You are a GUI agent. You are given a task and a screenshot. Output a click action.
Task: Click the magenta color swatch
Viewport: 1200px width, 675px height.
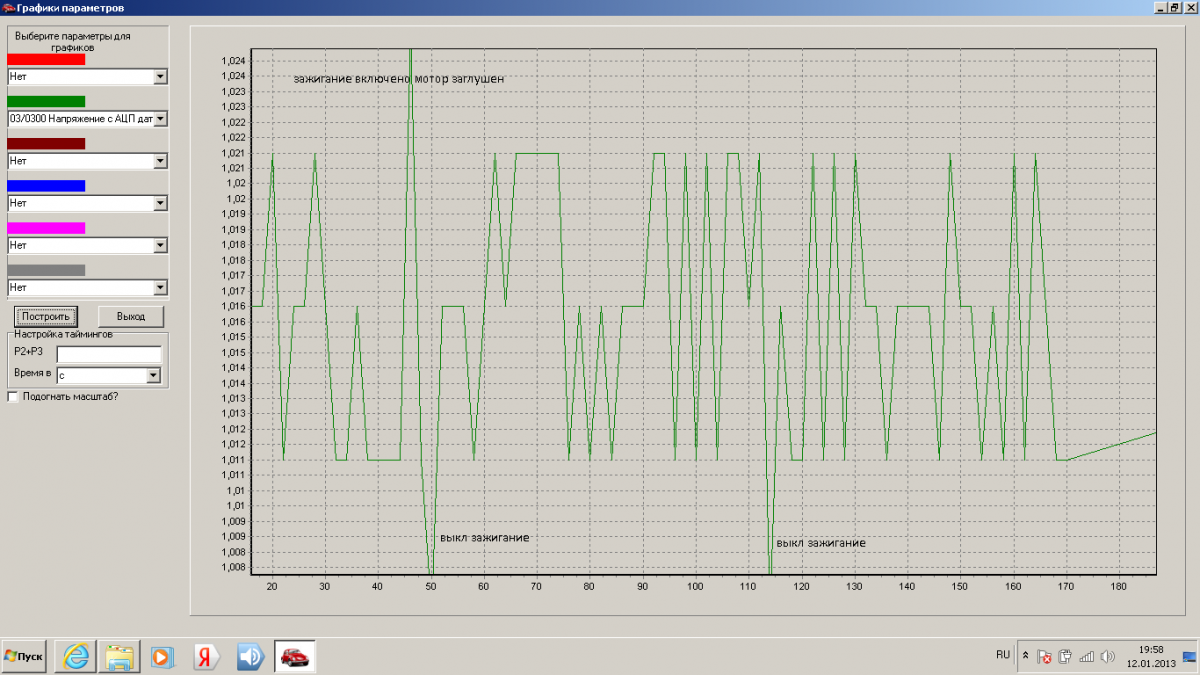coord(46,227)
